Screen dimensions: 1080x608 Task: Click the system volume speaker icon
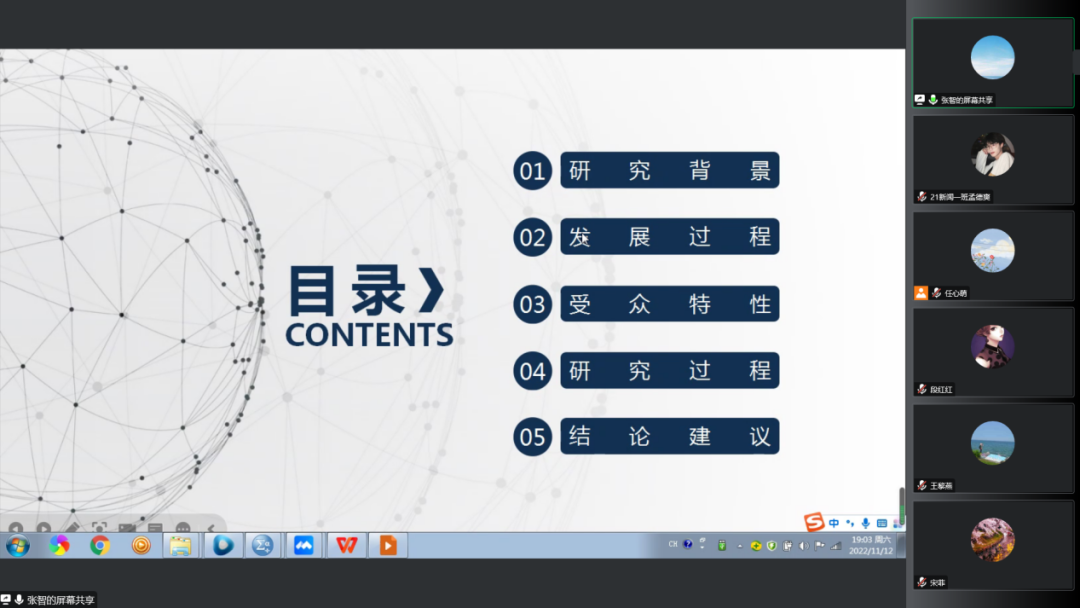click(804, 545)
